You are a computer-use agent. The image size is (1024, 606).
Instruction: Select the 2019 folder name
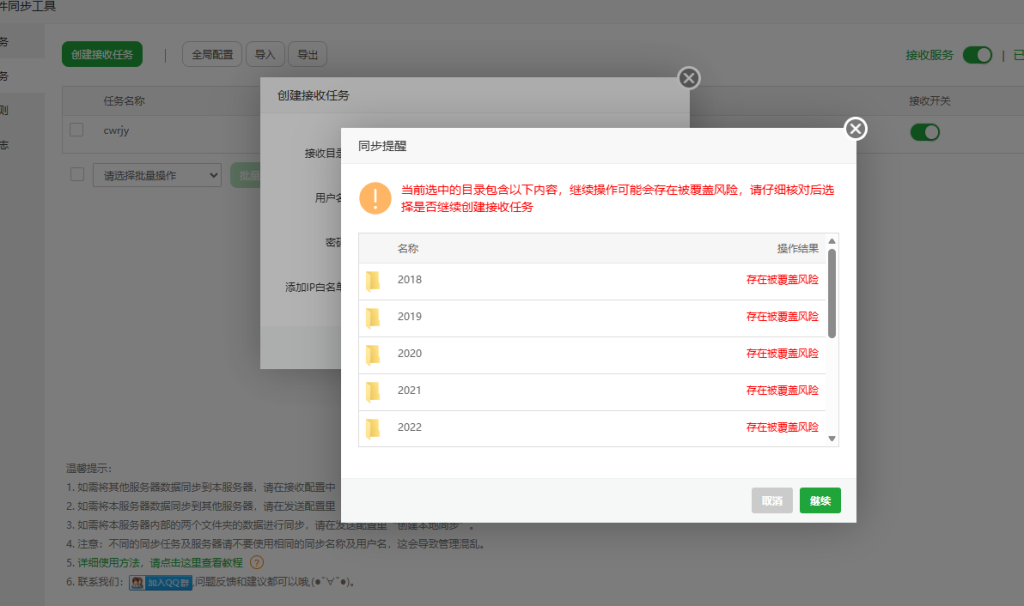(409, 316)
